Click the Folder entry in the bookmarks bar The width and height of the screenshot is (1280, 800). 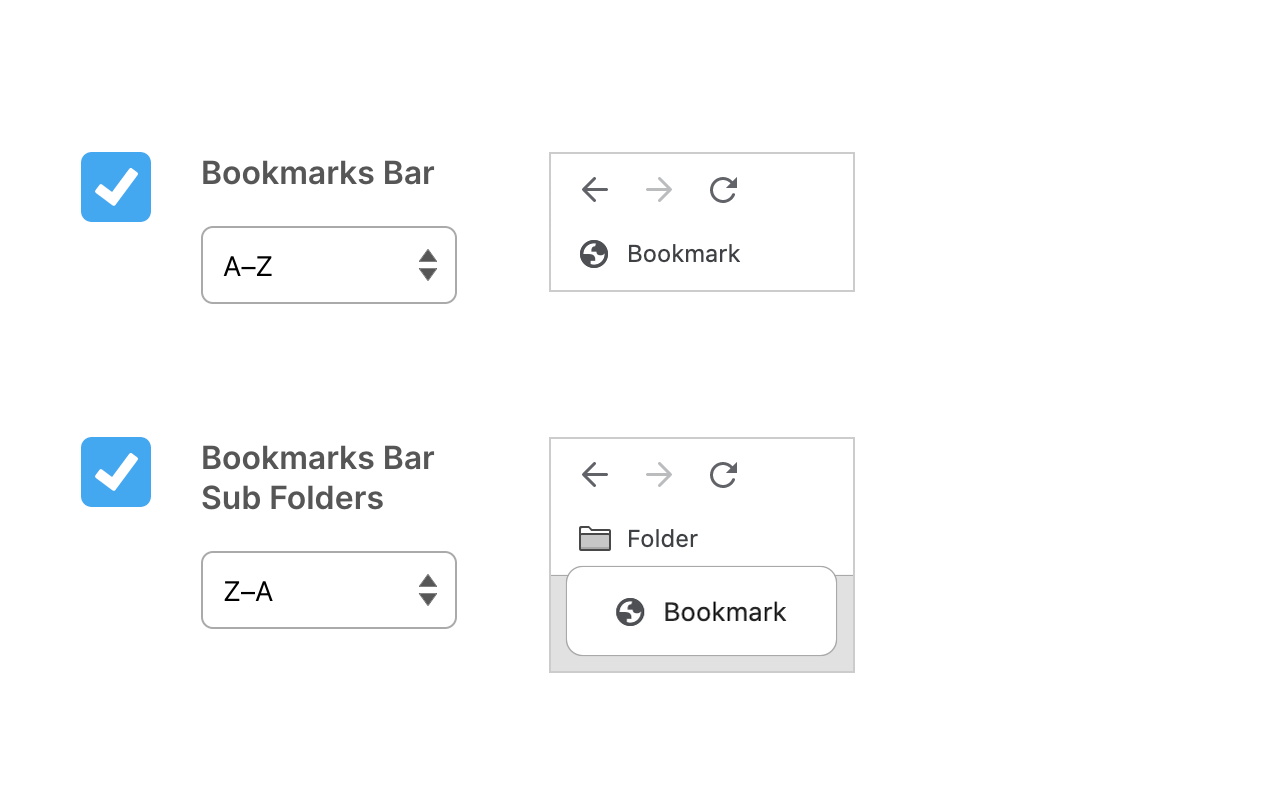662,538
